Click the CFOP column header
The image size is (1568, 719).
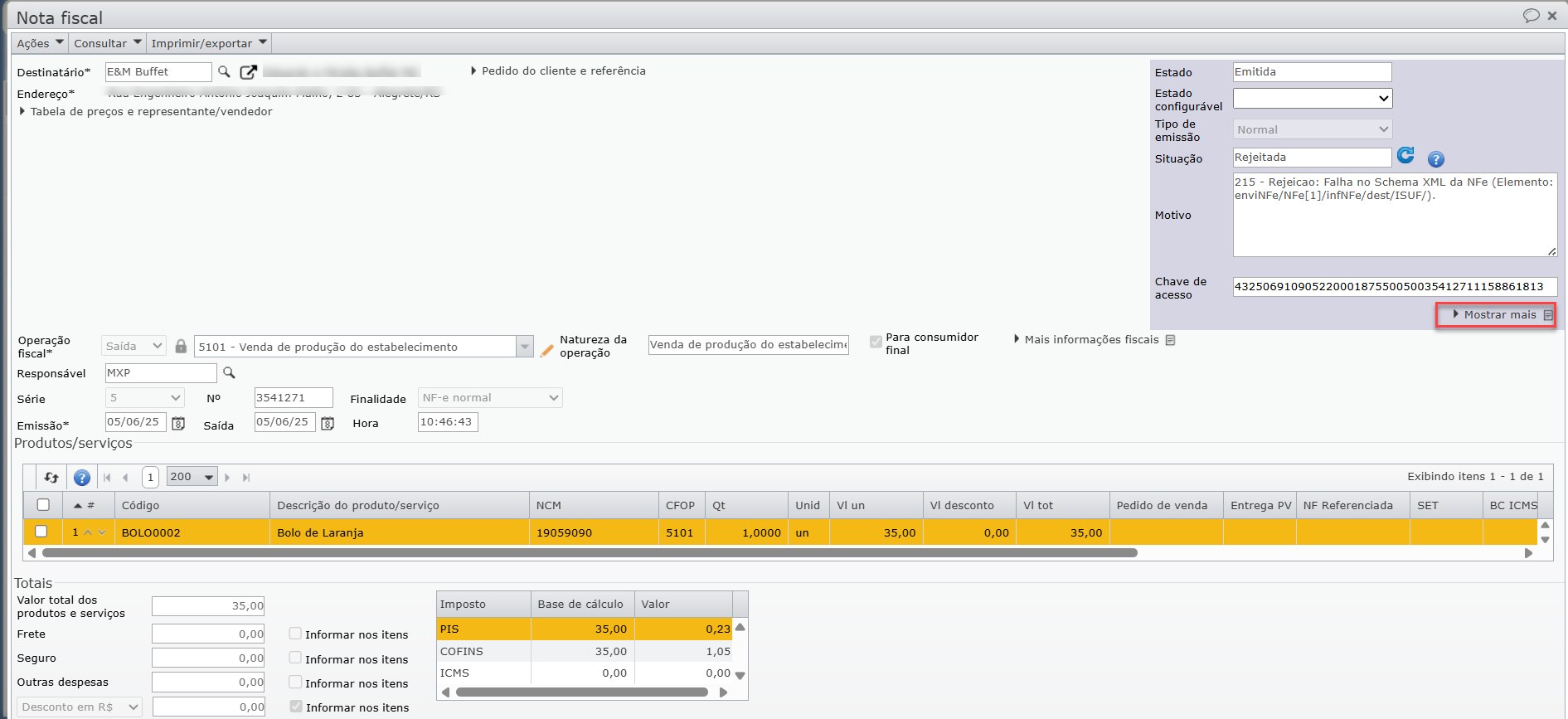[682, 505]
